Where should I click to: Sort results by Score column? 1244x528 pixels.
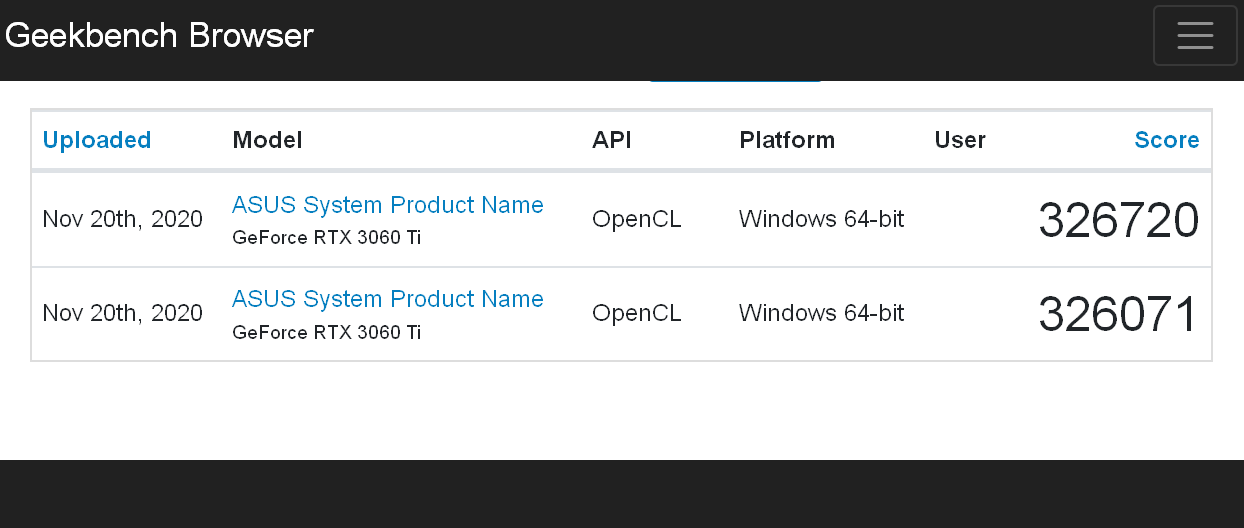[x=1166, y=140]
